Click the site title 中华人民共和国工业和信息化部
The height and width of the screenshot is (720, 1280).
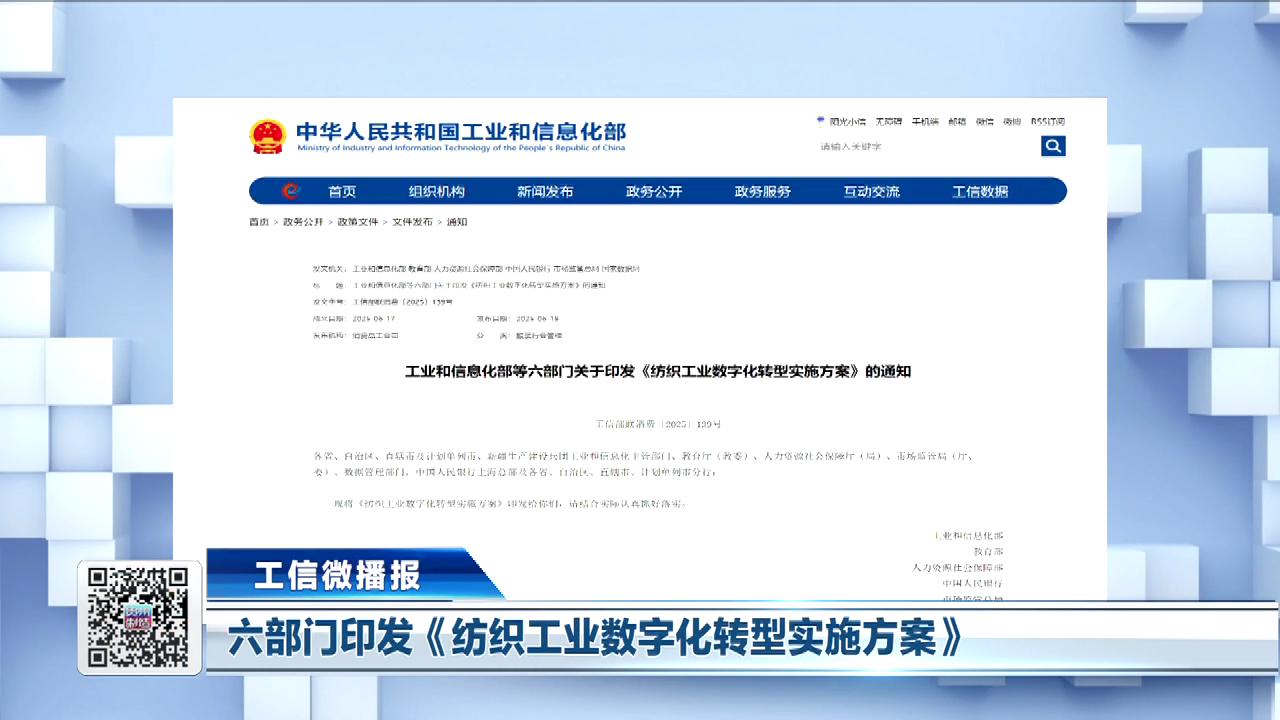461,131
